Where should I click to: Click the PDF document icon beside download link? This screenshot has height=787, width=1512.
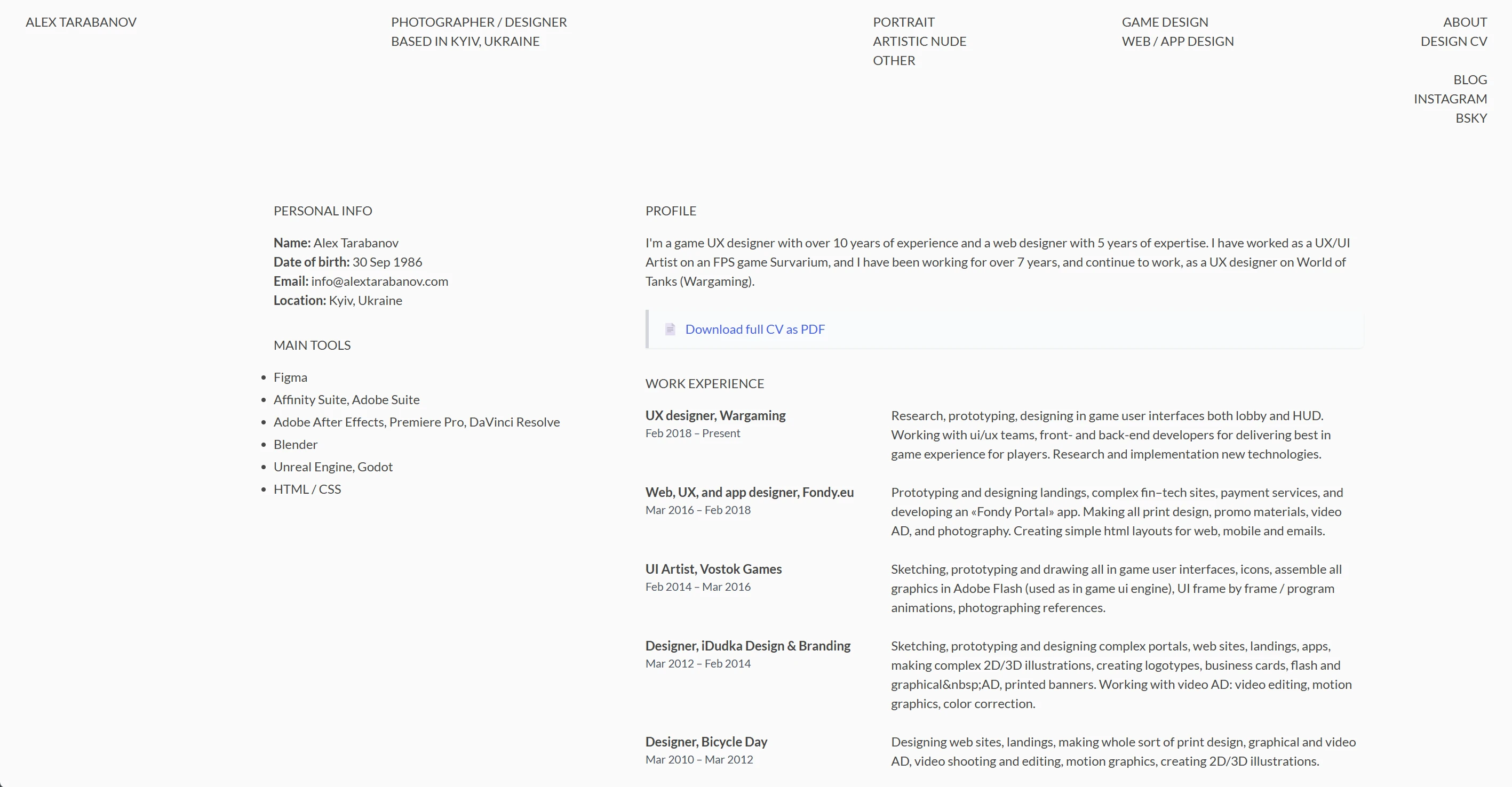[x=670, y=329]
